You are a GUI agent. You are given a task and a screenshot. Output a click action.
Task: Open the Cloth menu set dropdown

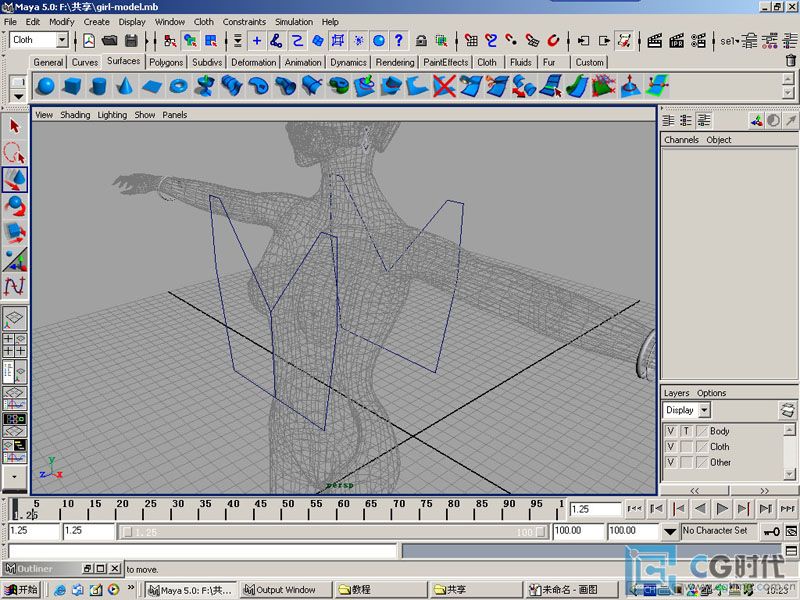point(62,40)
